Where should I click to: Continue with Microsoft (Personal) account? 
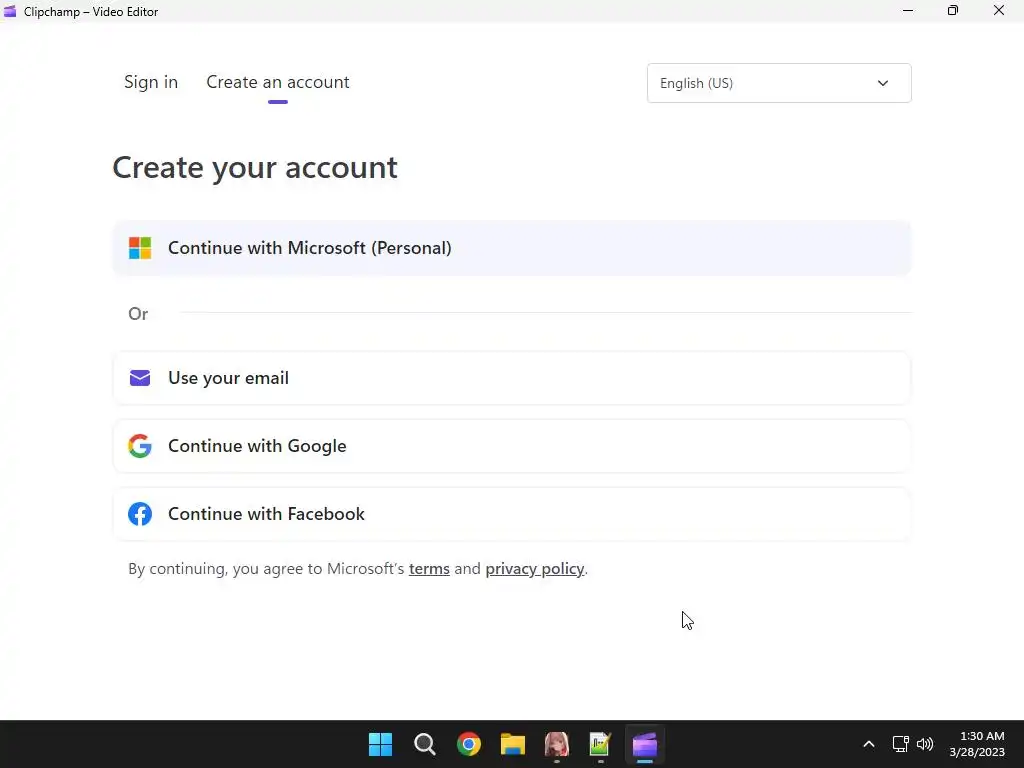[512, 248]
